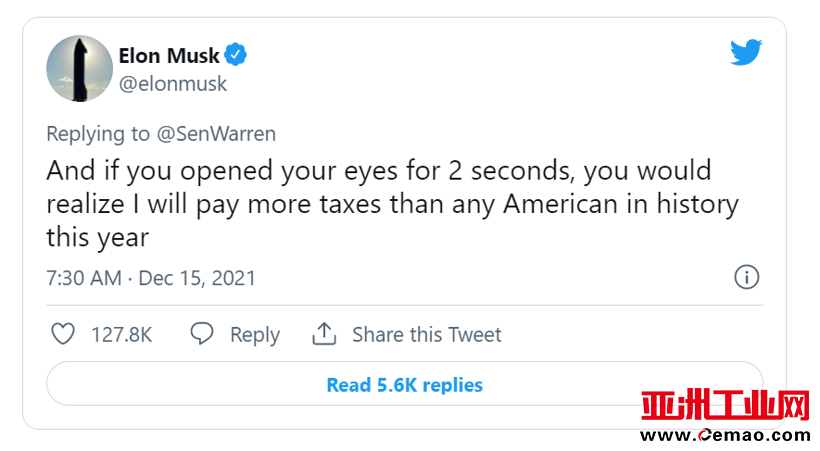Click the Twitter bird logo
820x451 pixels.
[x=746, y=54]
